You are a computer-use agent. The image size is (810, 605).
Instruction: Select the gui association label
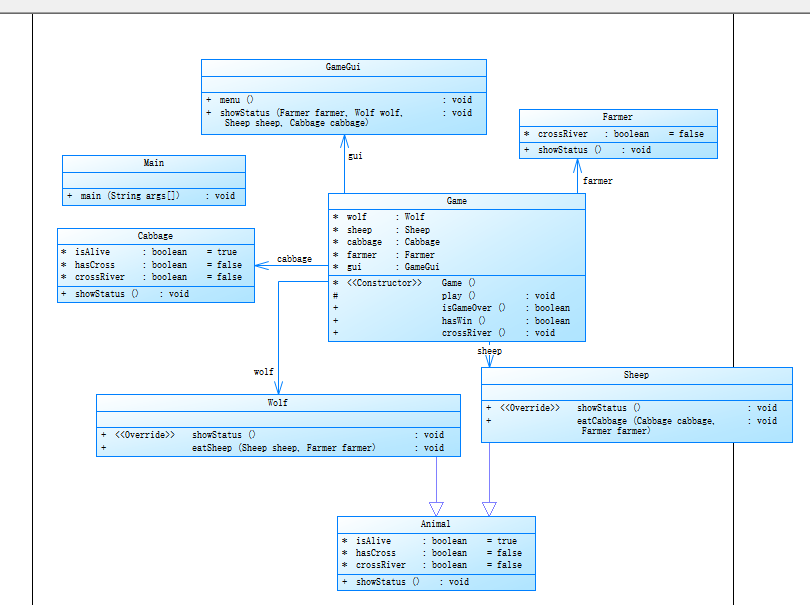tap(355, 156)
